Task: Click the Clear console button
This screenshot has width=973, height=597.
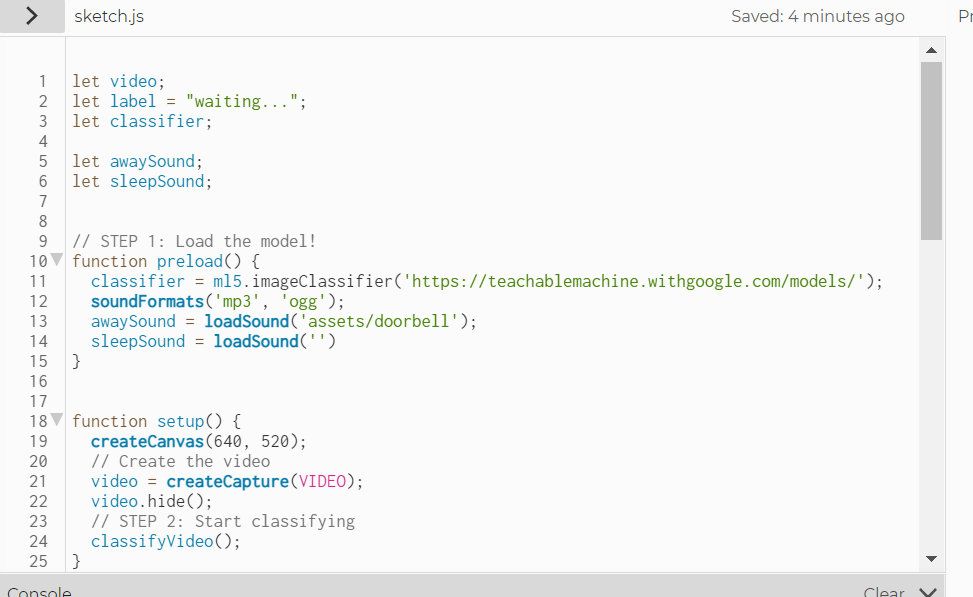Action: [x=884, y=592]
